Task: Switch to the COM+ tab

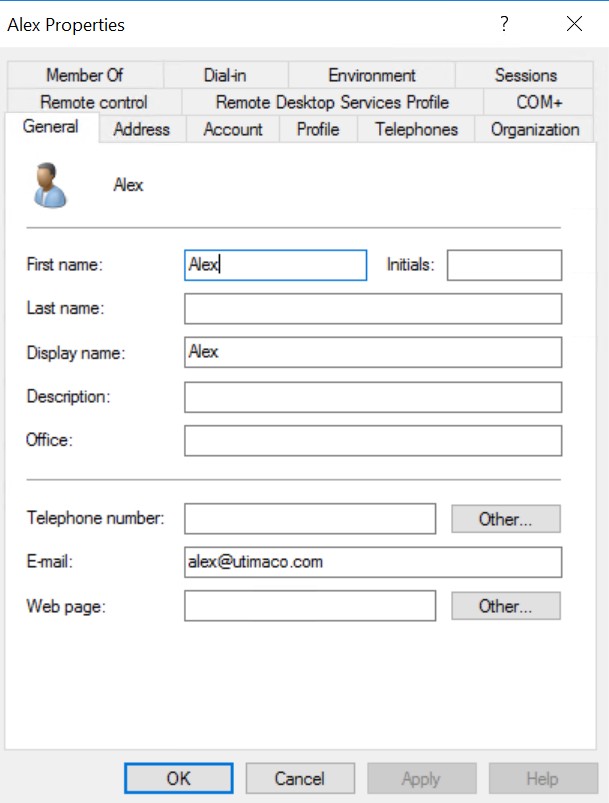Action: [539, 102]
